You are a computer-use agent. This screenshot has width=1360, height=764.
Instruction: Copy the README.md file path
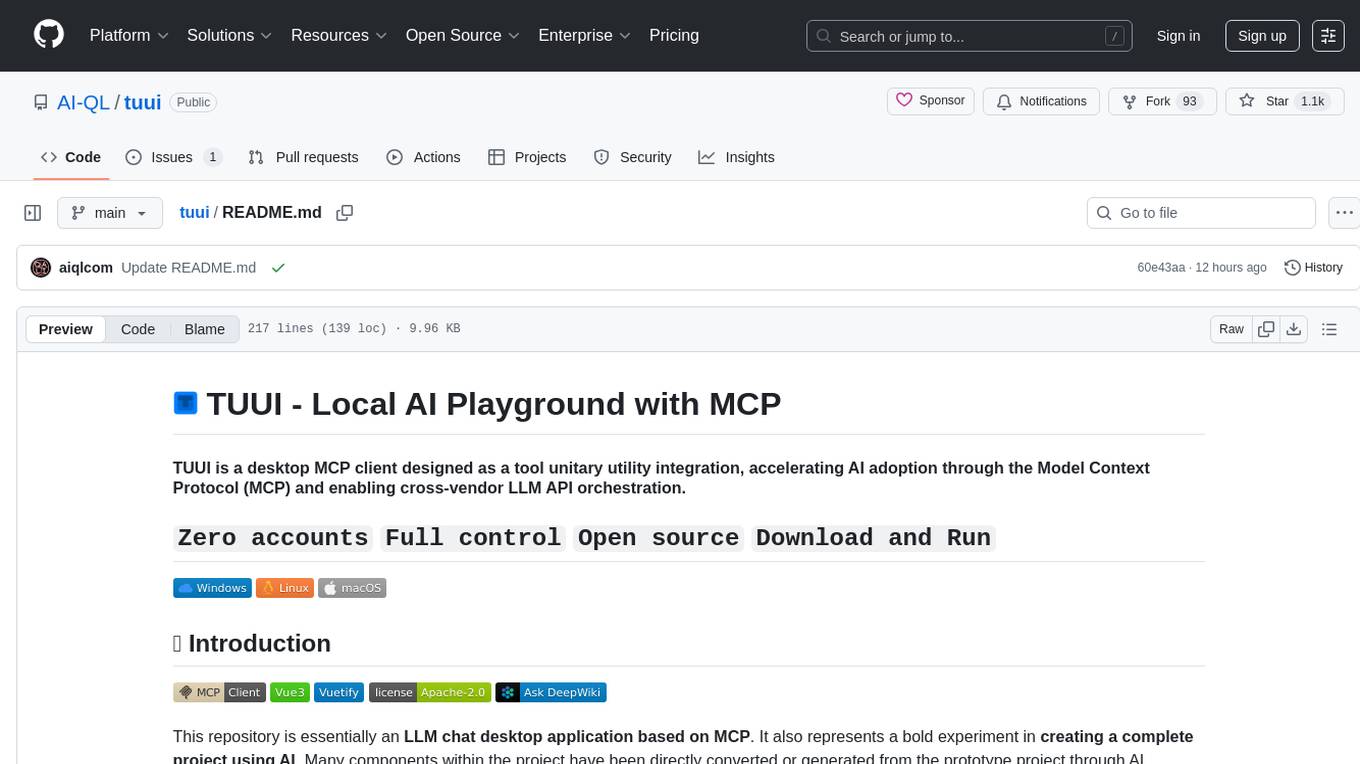(x=345, y=213)
